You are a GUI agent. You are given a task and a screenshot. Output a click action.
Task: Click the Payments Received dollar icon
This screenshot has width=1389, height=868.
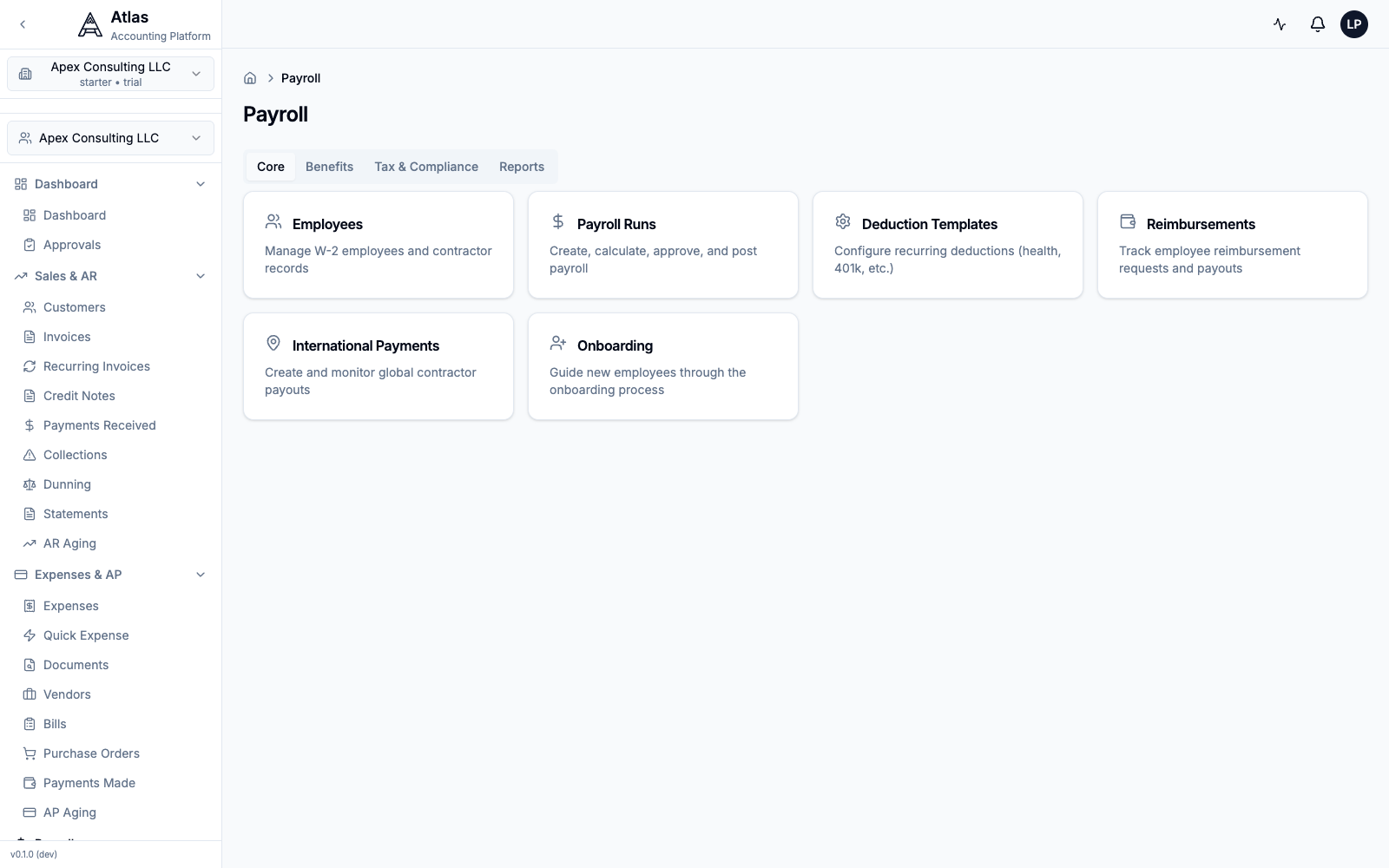click(30, 425)
